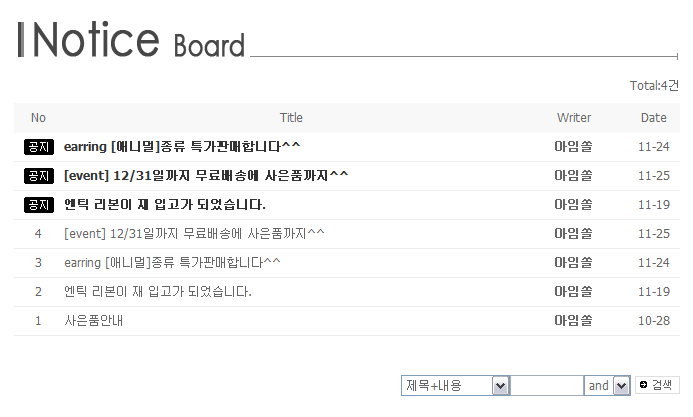This screenshot has height=417, width=693.
Task: Open the pinned bold [event] 12/31 notice
Action: [x=206, y=176]
